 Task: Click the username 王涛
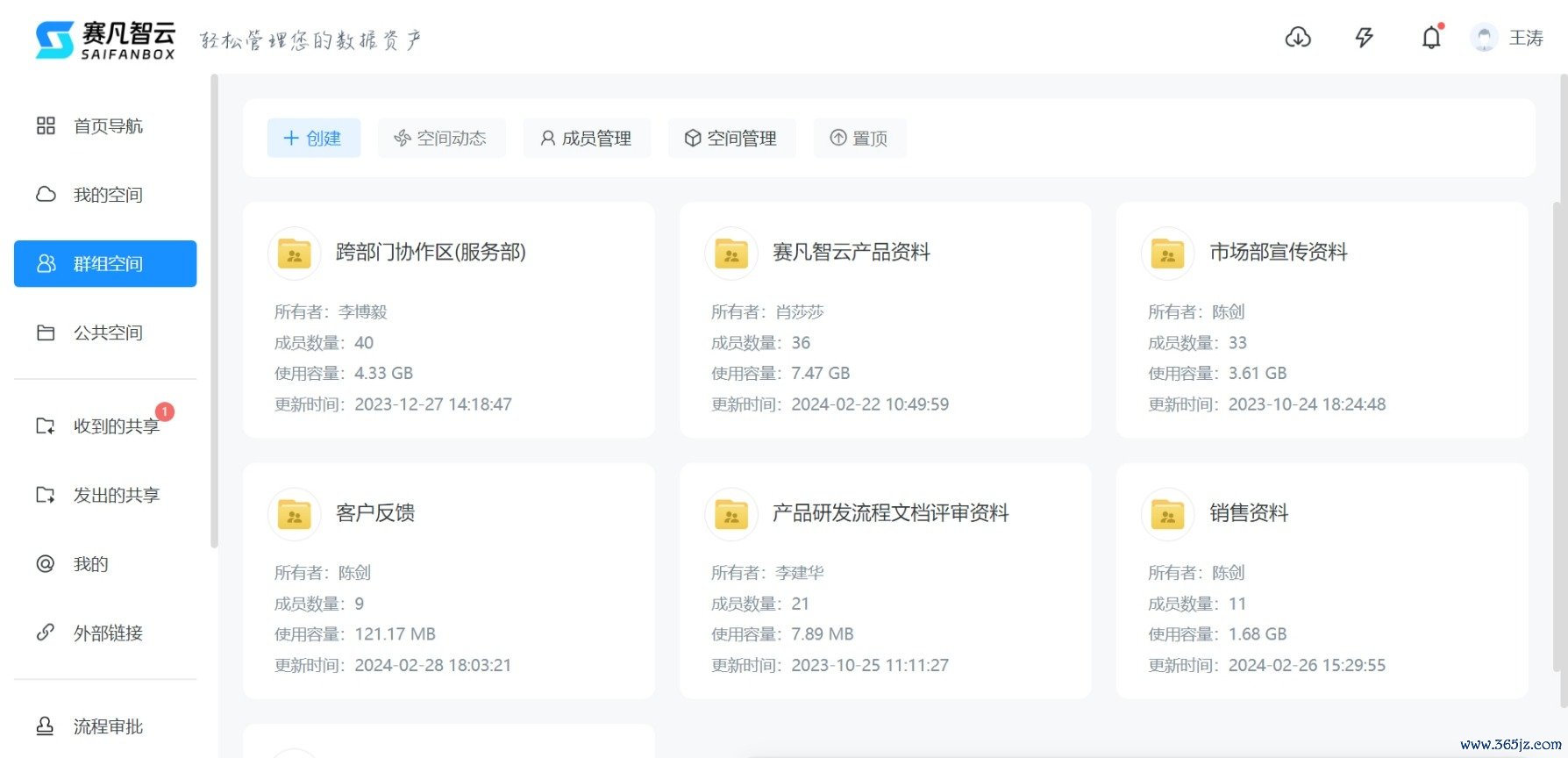click(1526, 38)
